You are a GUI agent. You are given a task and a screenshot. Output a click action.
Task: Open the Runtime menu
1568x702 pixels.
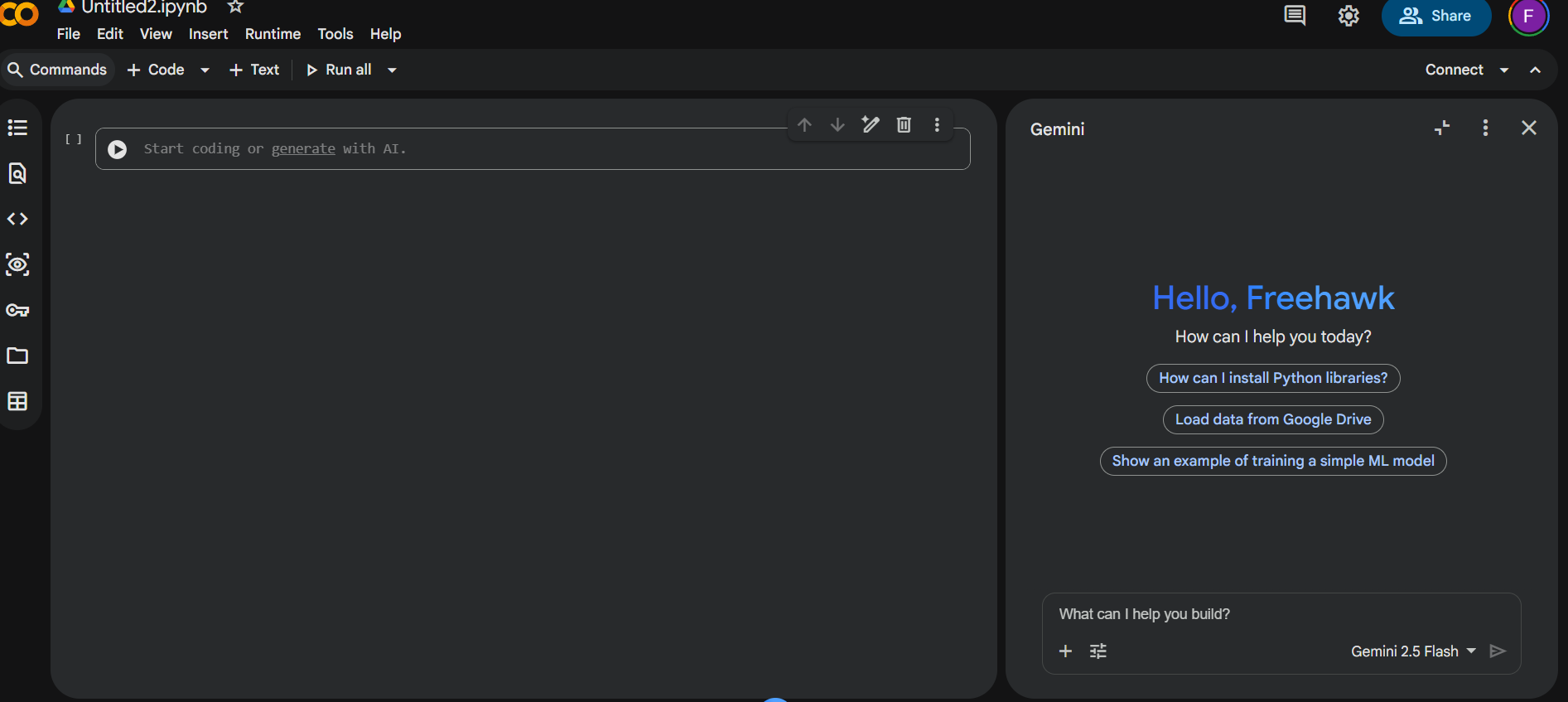coord(273,34)
